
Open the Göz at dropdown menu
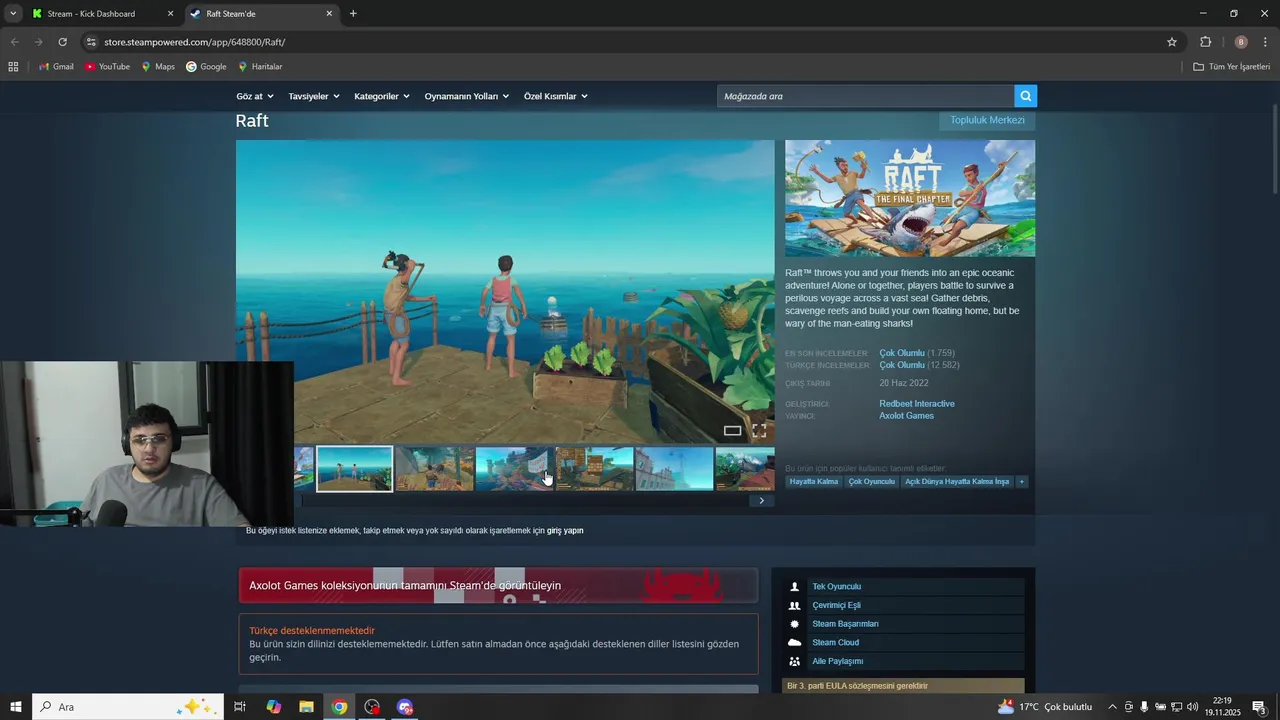pos(254,96)
